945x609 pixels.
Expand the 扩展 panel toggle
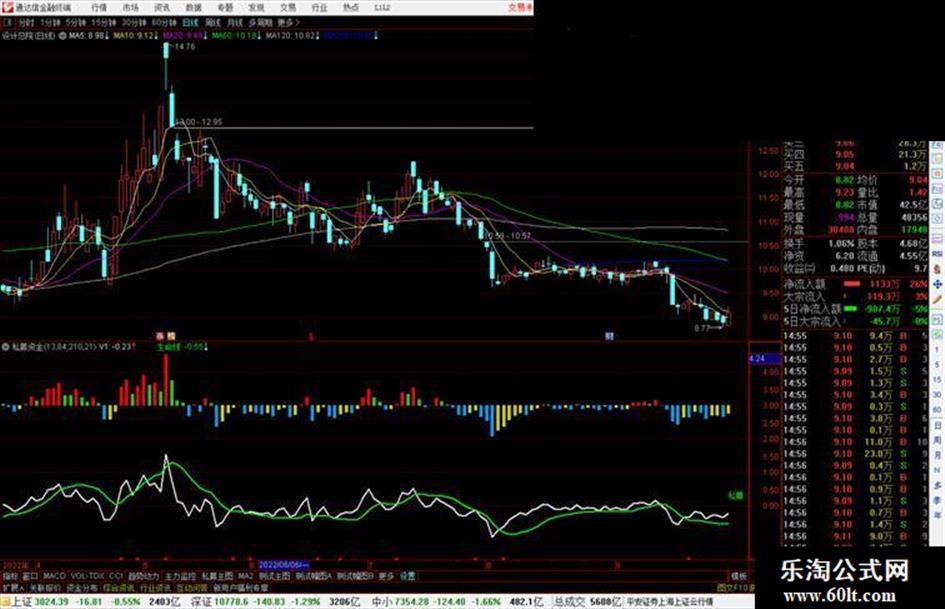[13, 587]
